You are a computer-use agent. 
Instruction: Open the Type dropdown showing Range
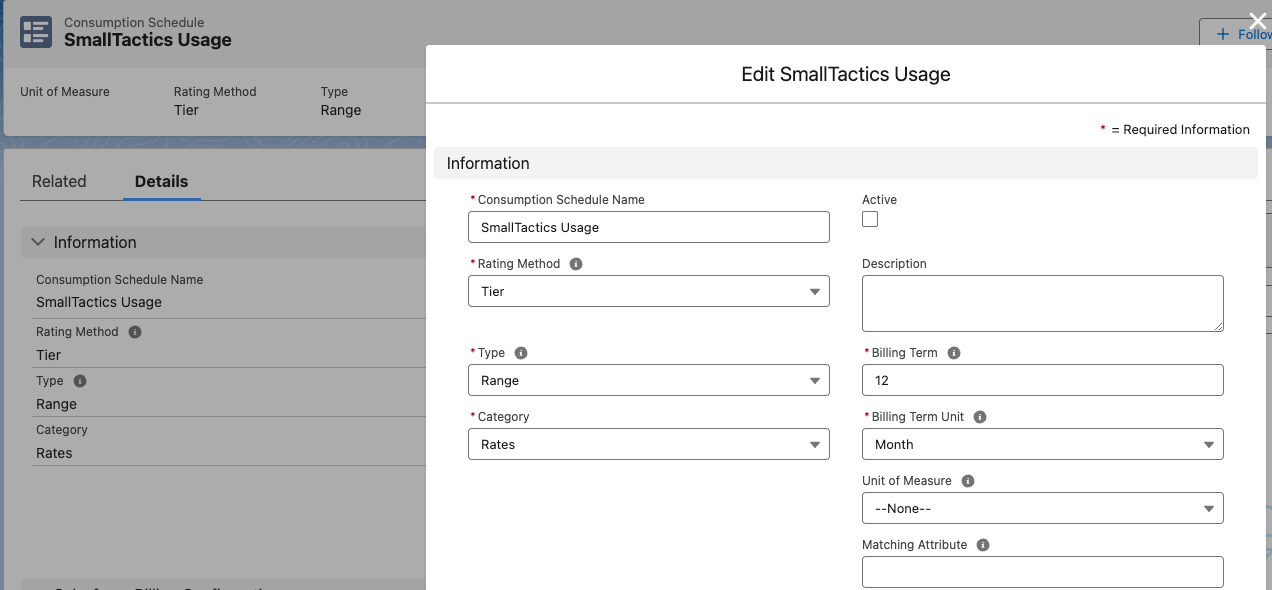(x=649, y=380)
